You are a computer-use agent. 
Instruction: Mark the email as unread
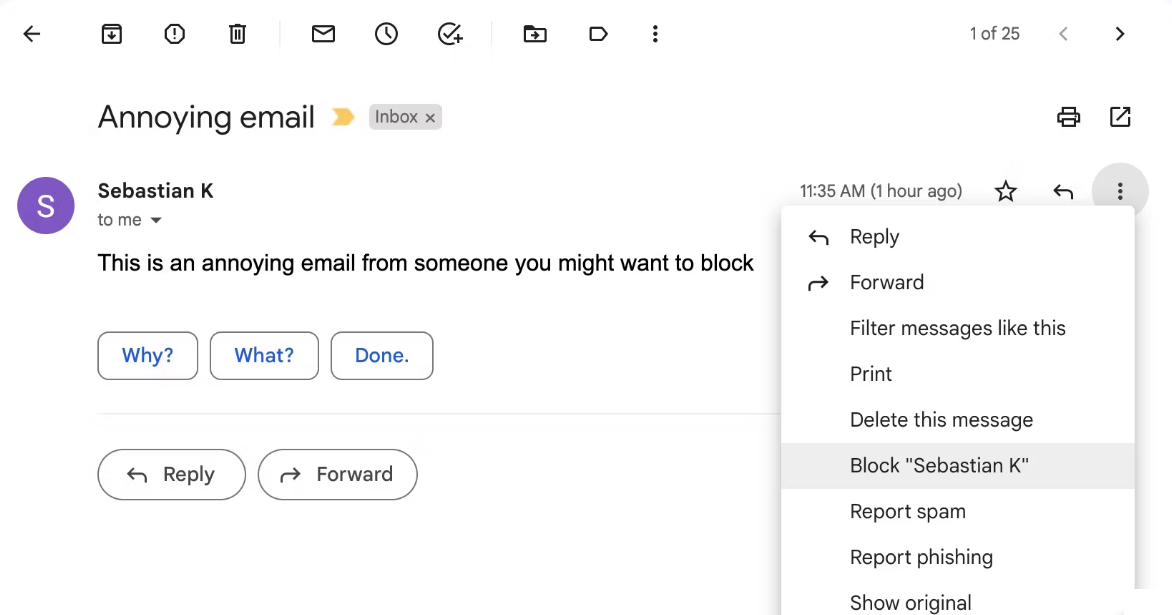[323, 34]
